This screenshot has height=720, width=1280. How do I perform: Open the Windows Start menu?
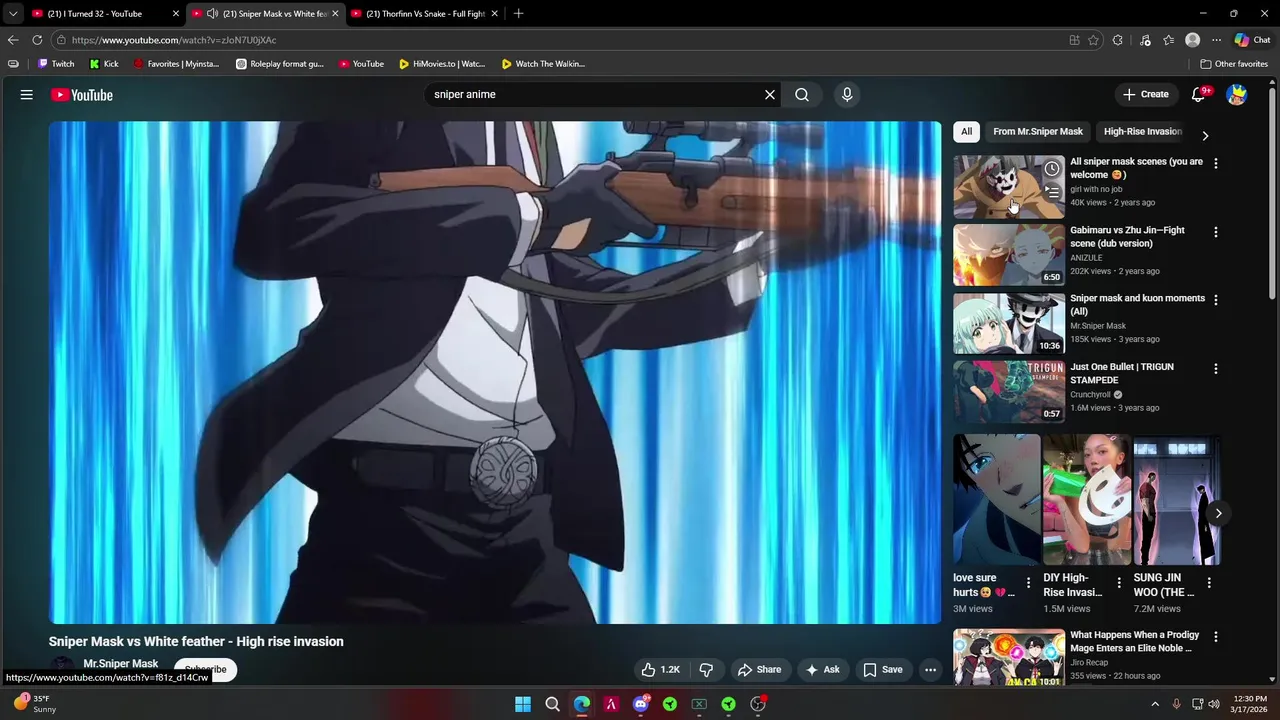[x=523, y=704]
